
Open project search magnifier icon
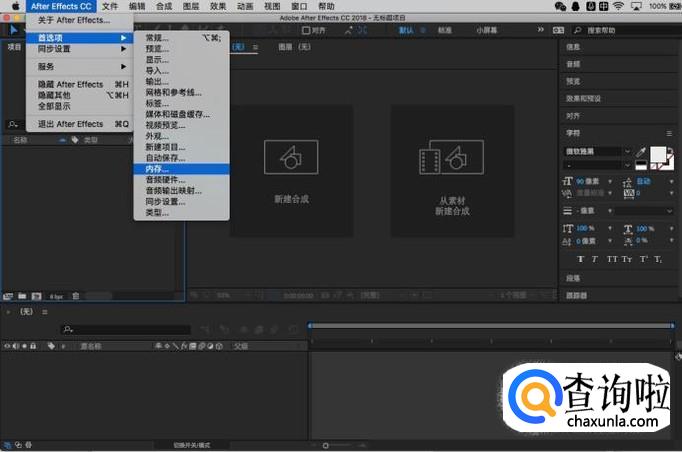13,124
